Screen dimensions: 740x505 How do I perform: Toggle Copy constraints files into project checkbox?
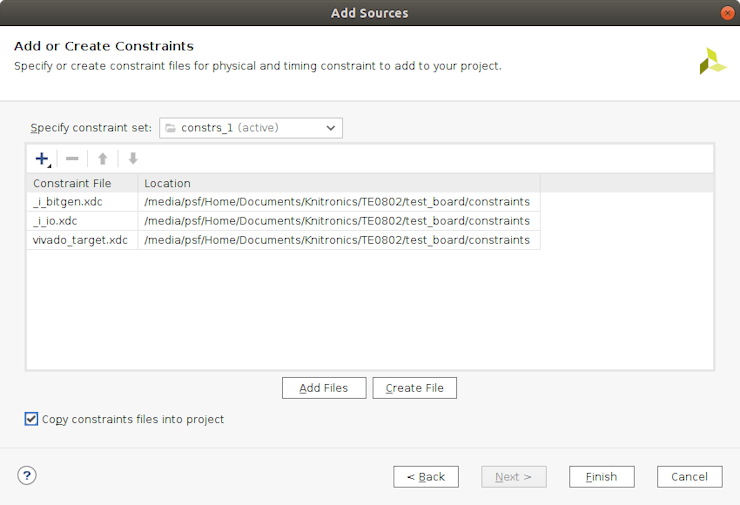point(32,419)
